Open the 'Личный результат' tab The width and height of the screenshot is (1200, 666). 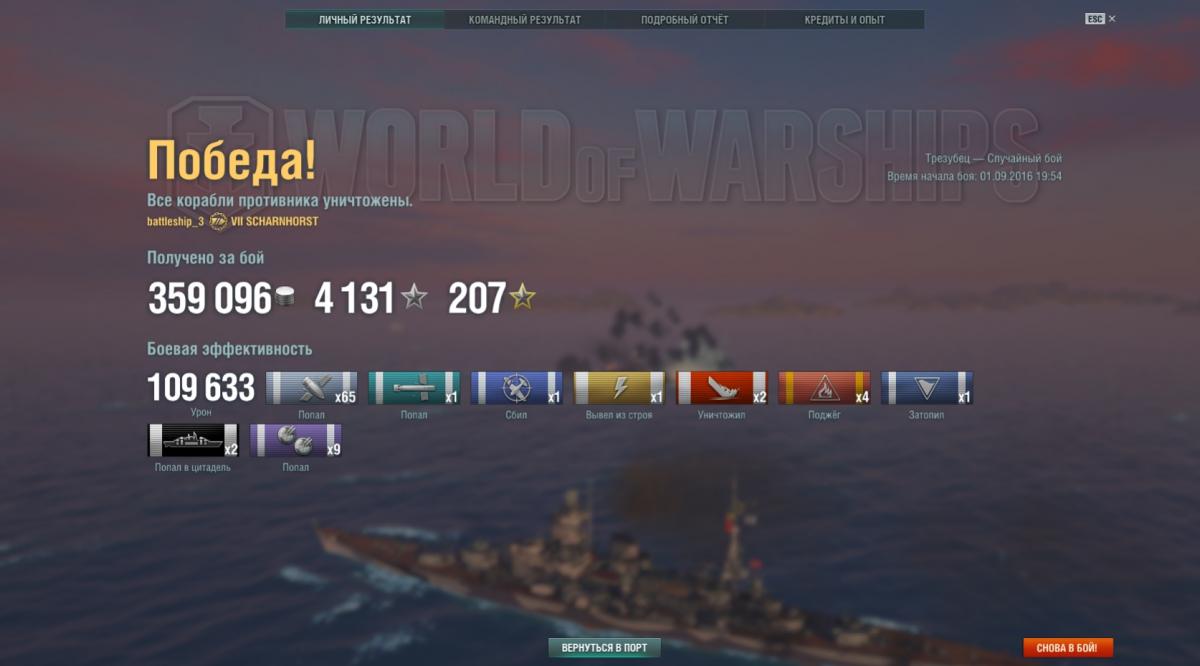[x=365, y=20]
